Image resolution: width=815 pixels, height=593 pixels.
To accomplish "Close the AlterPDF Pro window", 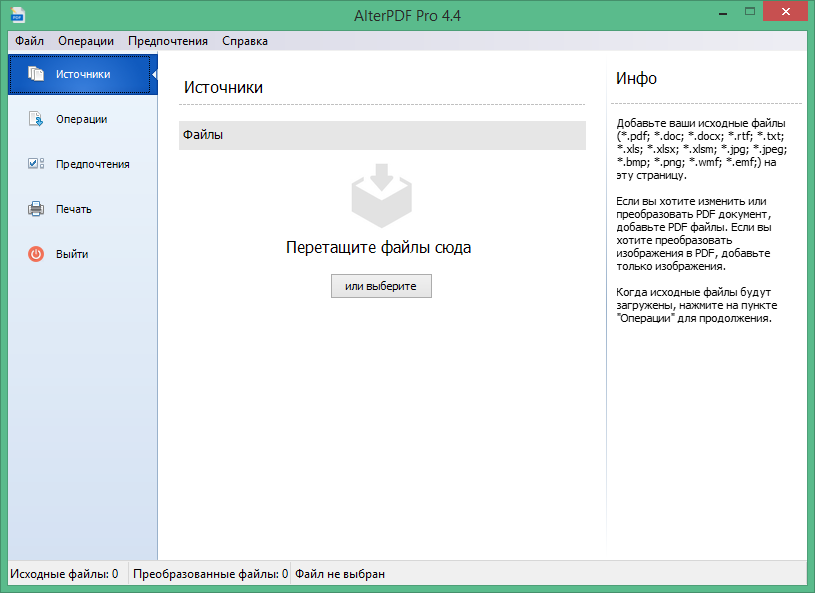I will [785, 11].
